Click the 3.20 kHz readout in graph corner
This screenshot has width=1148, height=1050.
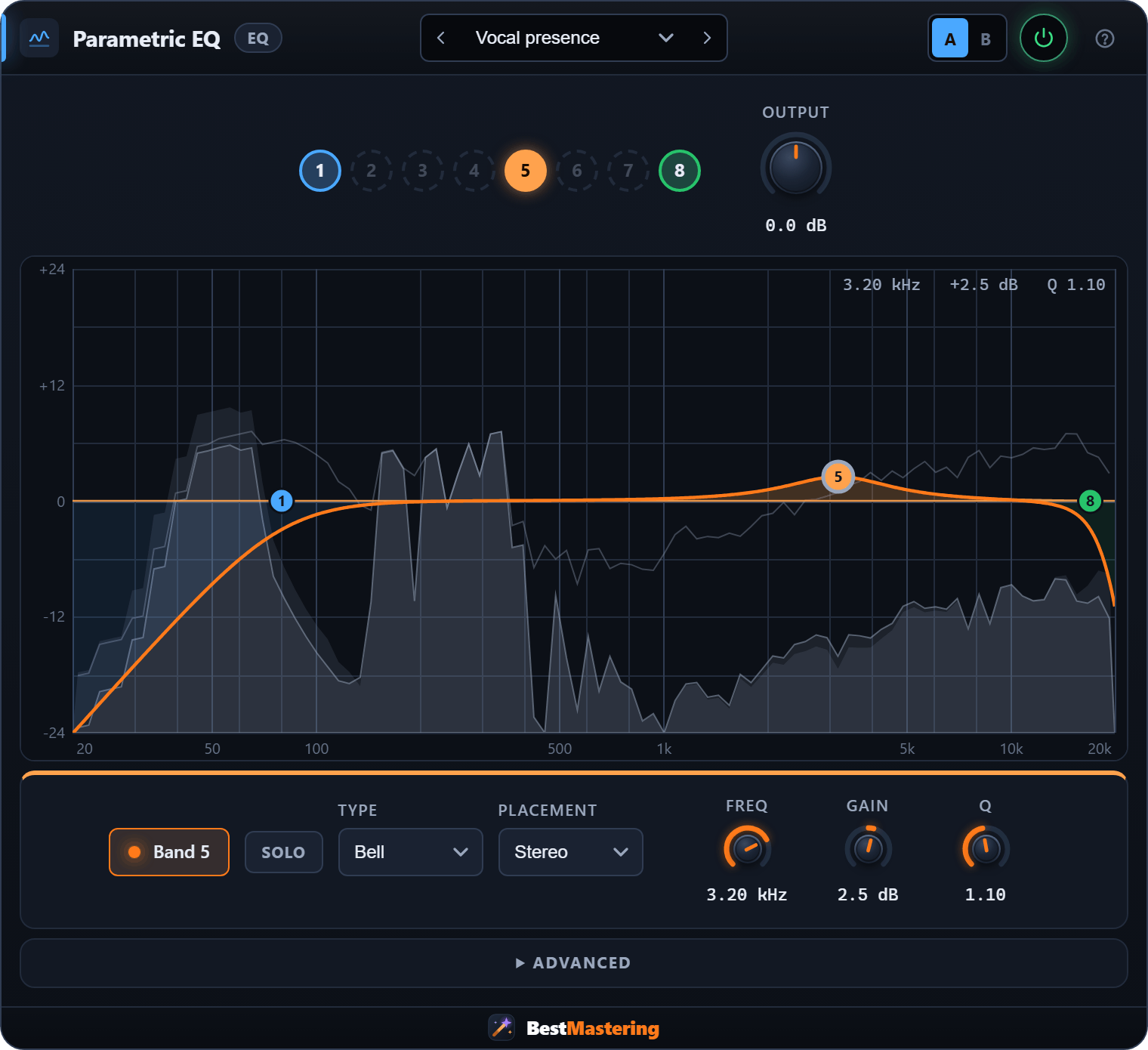pyautogui.click(x=881, y=285)
